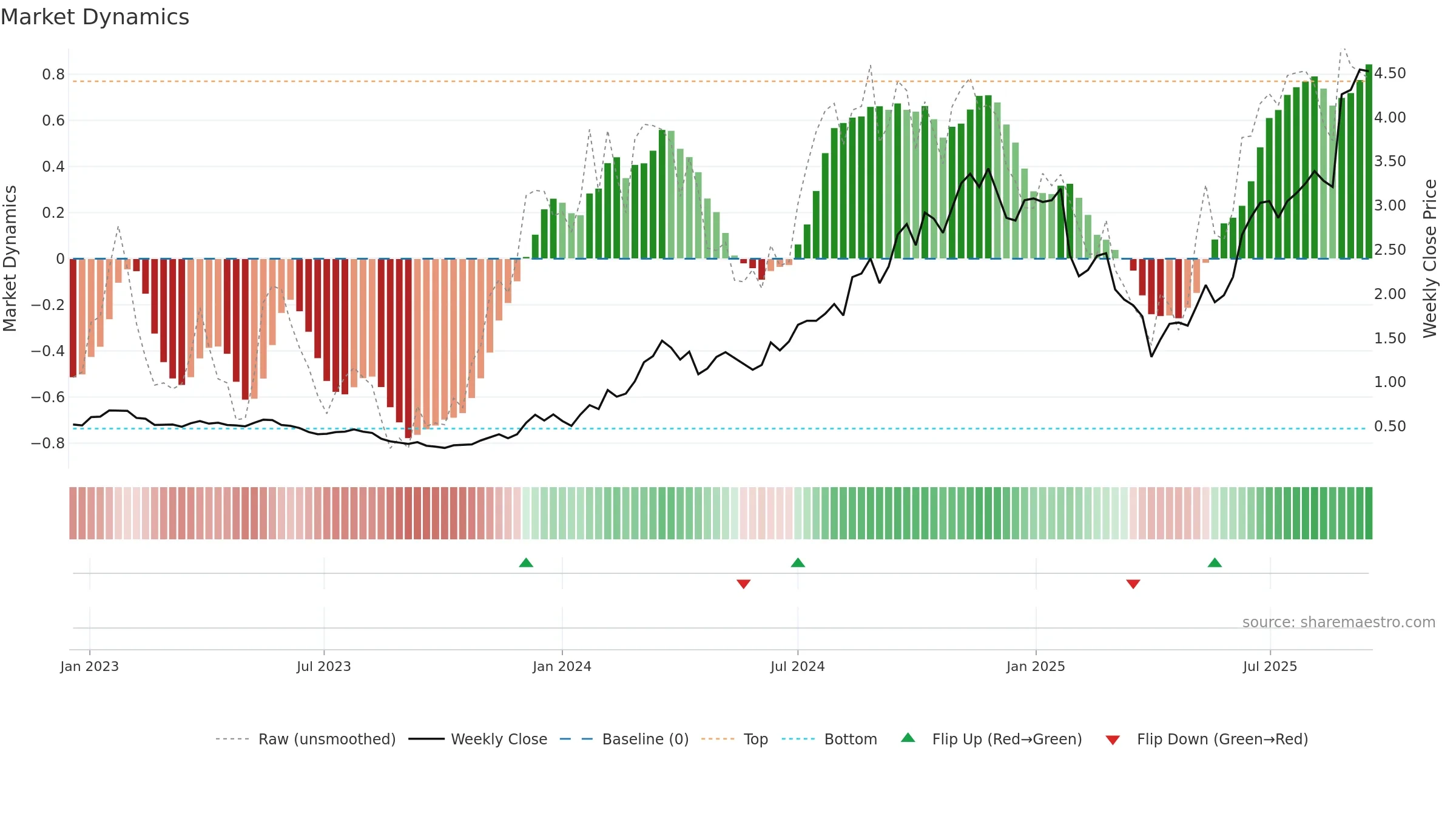
Task: Click the Jul 2023 x-axis label
Action: pyautogui.click(x=324, y=666)
